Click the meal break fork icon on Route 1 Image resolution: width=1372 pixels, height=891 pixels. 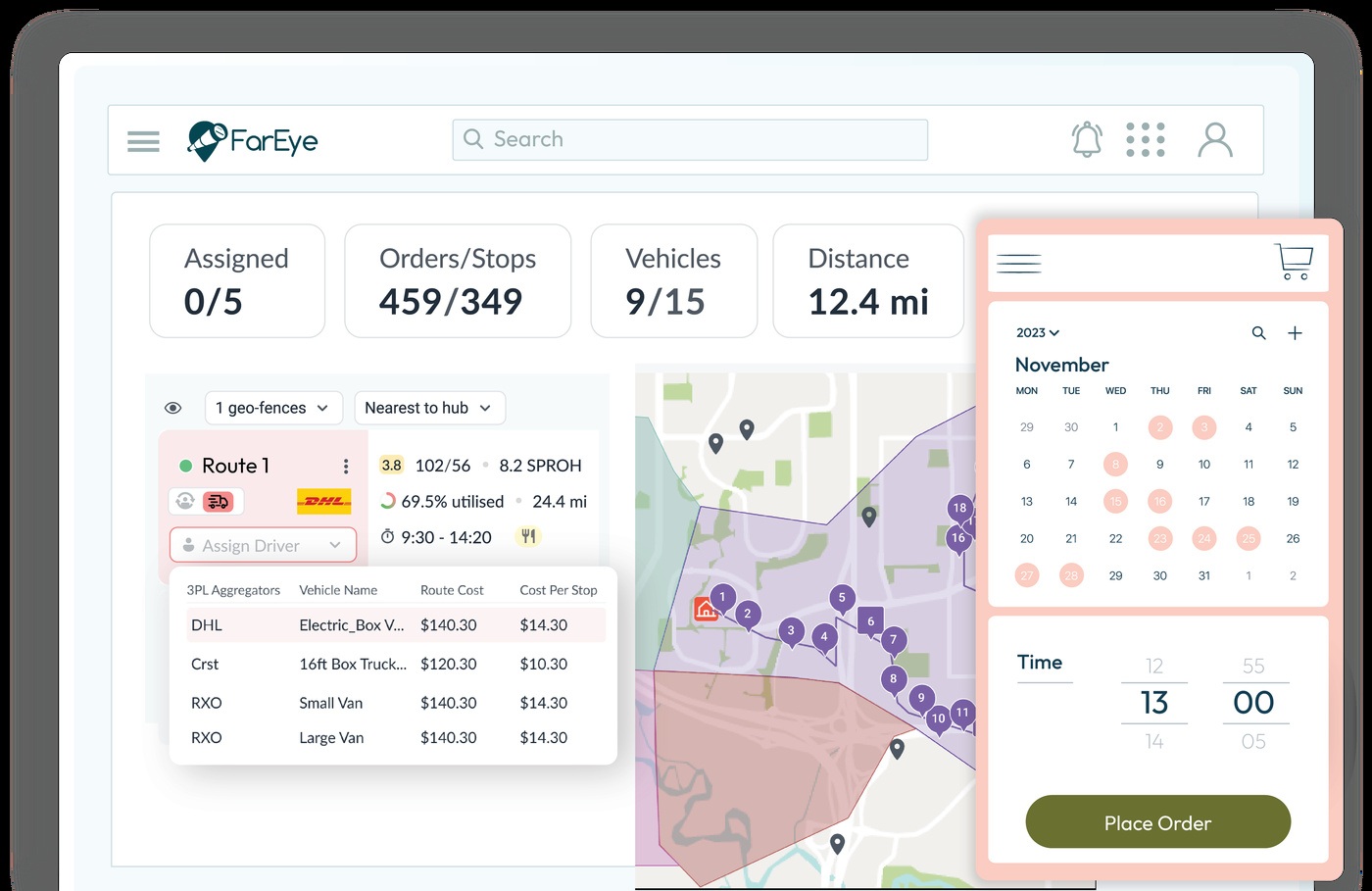click(528, 536)
